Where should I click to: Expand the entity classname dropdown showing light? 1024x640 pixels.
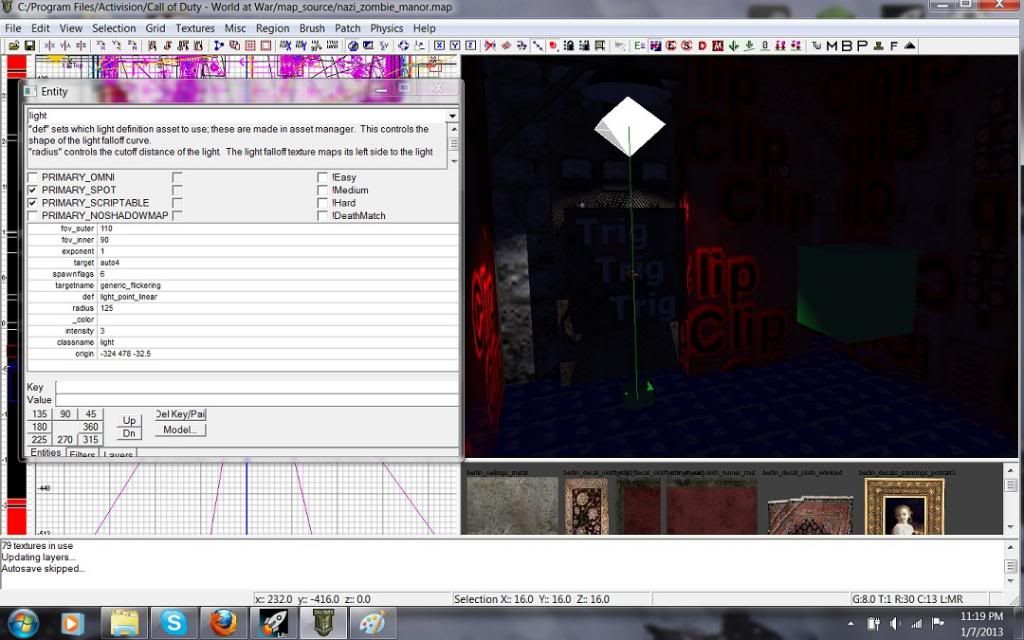click(452, 116)
